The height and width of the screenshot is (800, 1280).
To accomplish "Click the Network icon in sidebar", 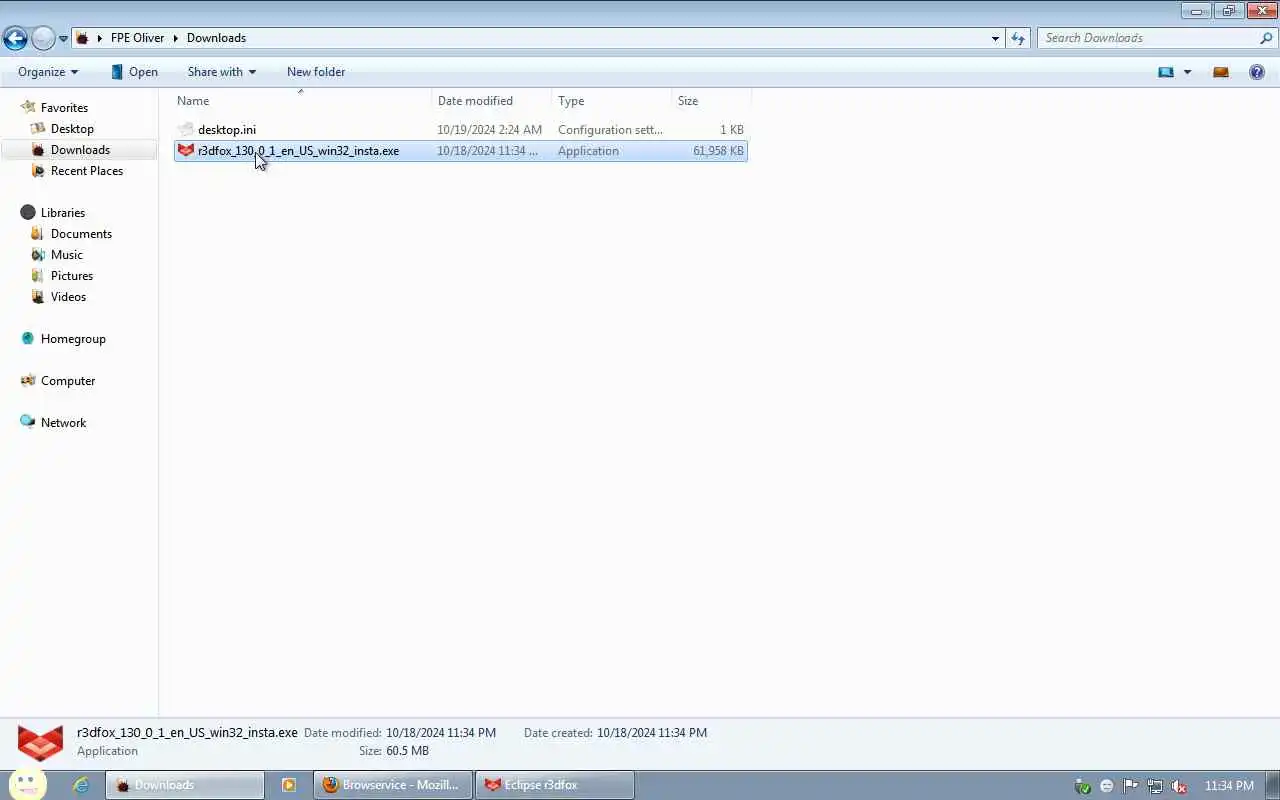I will (28, 423).
